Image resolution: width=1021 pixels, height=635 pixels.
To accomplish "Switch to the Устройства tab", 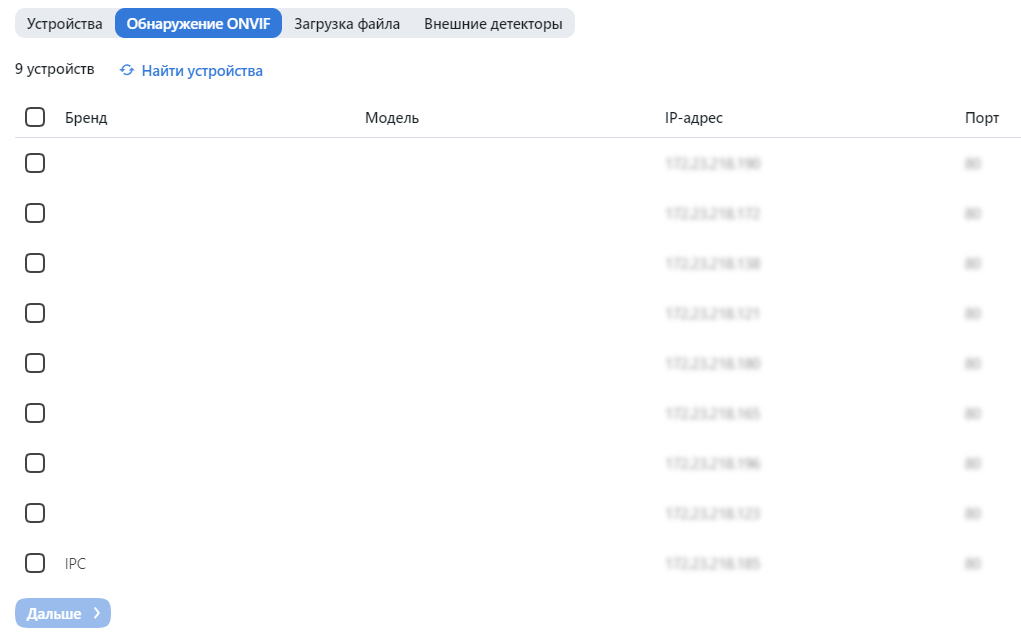I will click(65, 24).
